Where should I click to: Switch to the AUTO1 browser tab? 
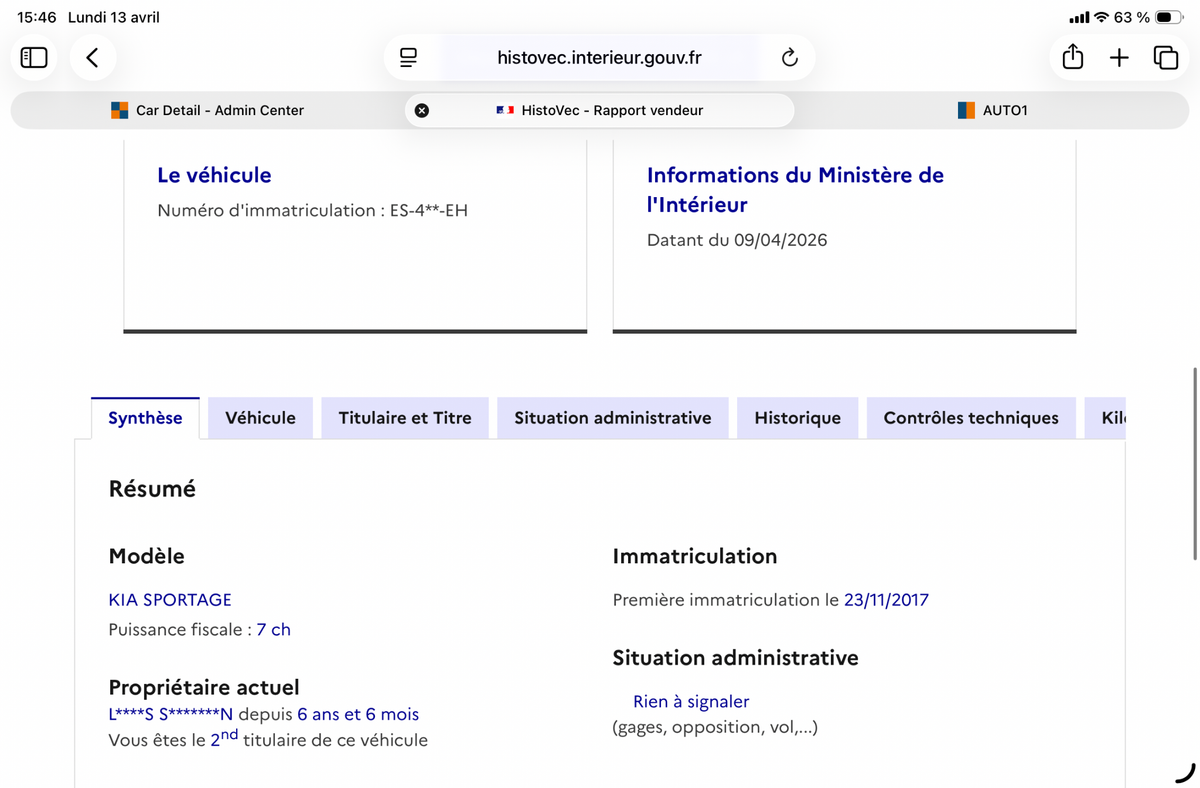(x=992, y=110)
